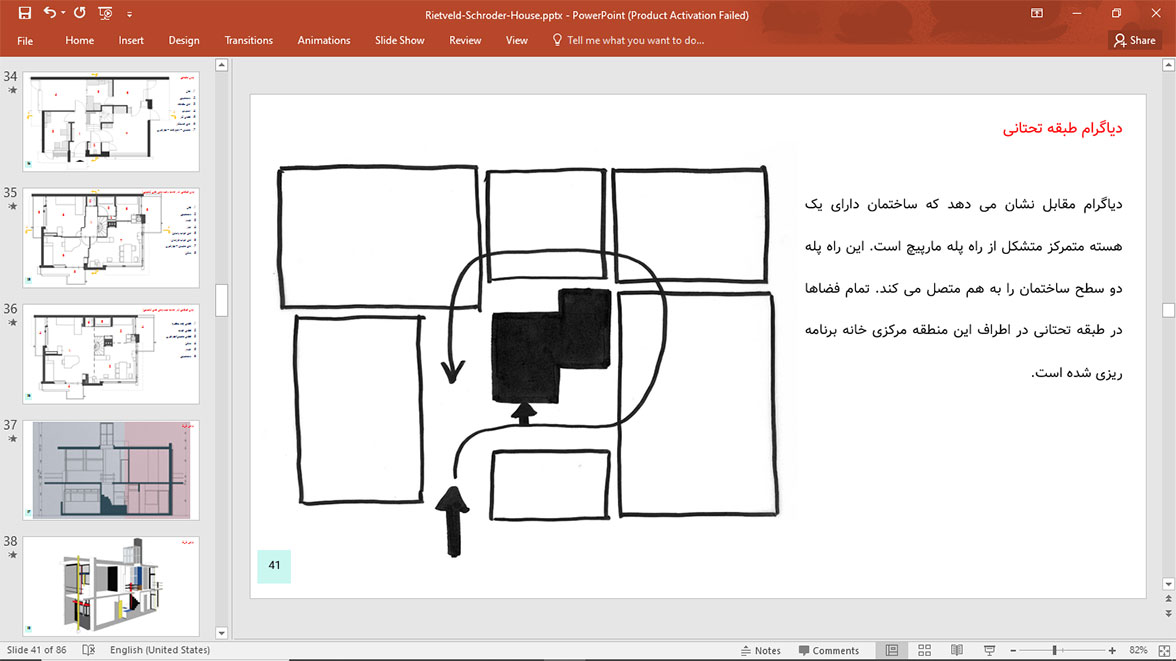Select slide 36 thumbnail
The height and width of the screenshot is (661, 1176).
point(111,354)
